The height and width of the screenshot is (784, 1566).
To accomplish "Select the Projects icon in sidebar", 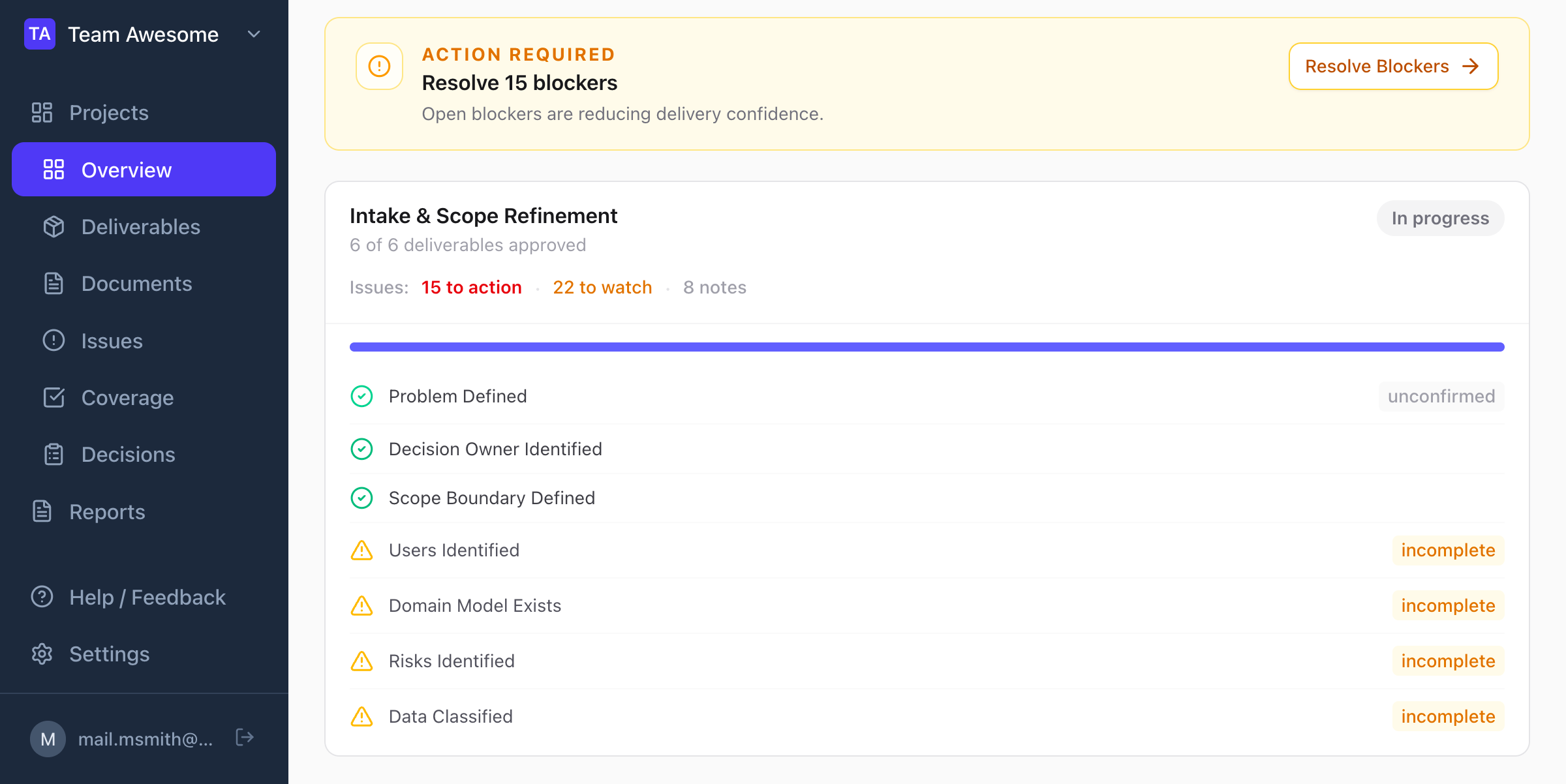I will pyautogui.click(x=42, y=112).
